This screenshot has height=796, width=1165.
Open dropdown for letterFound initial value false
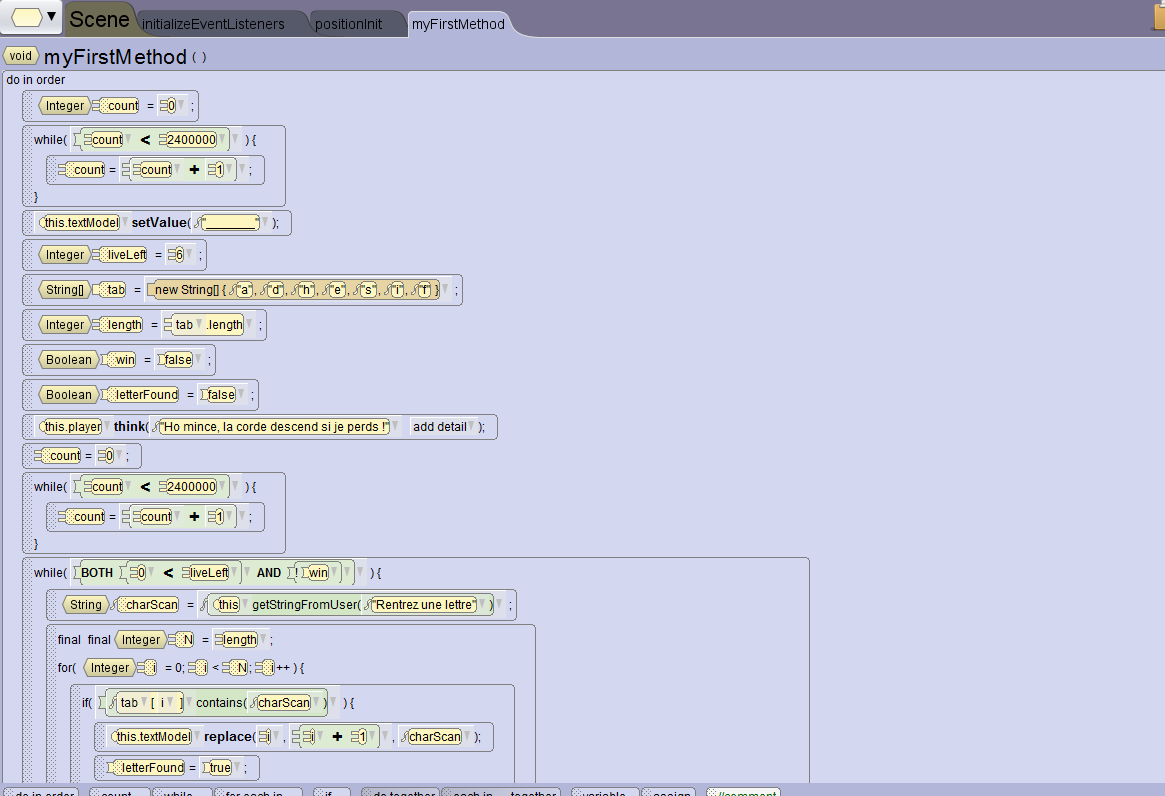point(241,395)
